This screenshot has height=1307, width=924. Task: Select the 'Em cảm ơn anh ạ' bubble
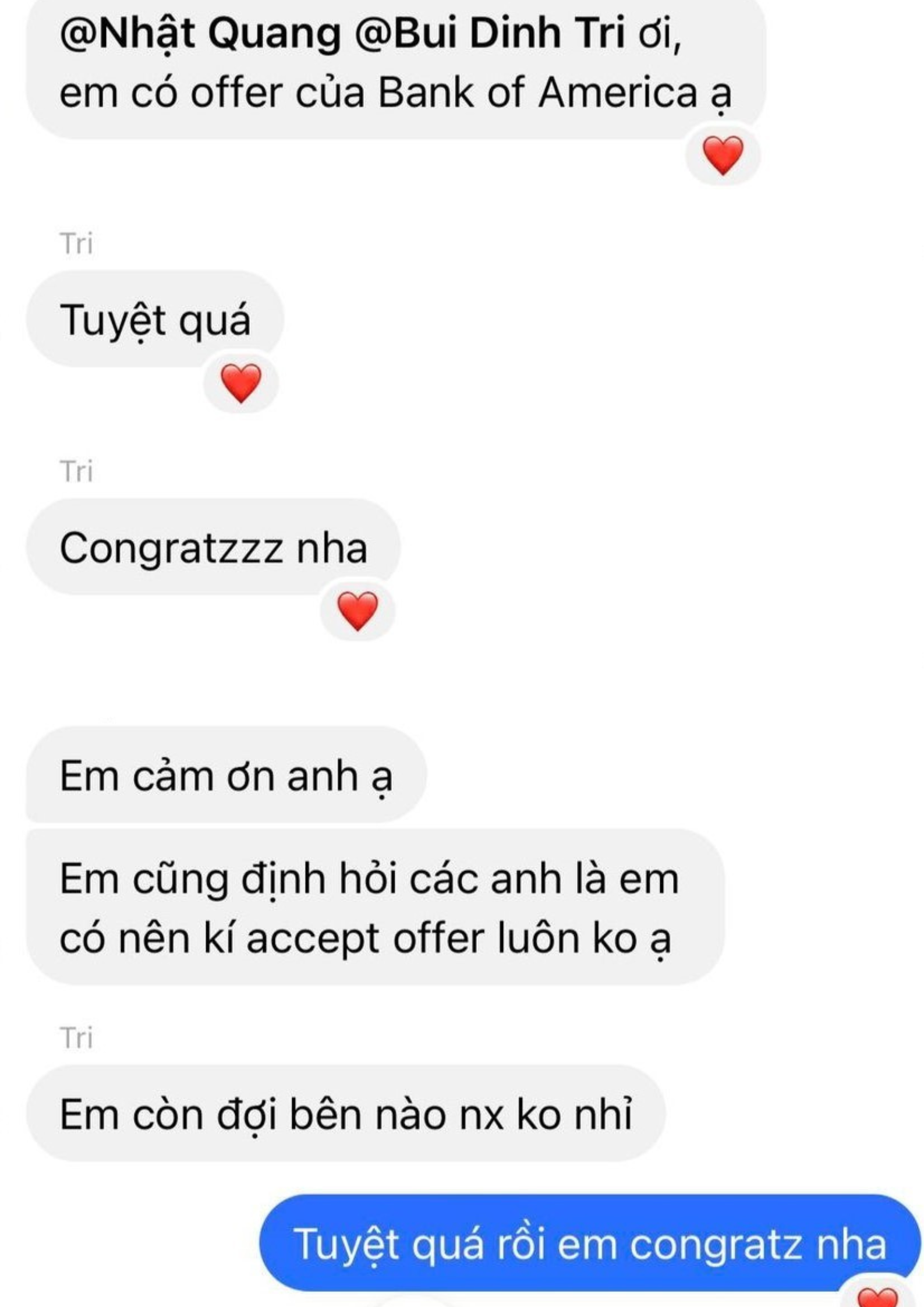coord(226,775)
